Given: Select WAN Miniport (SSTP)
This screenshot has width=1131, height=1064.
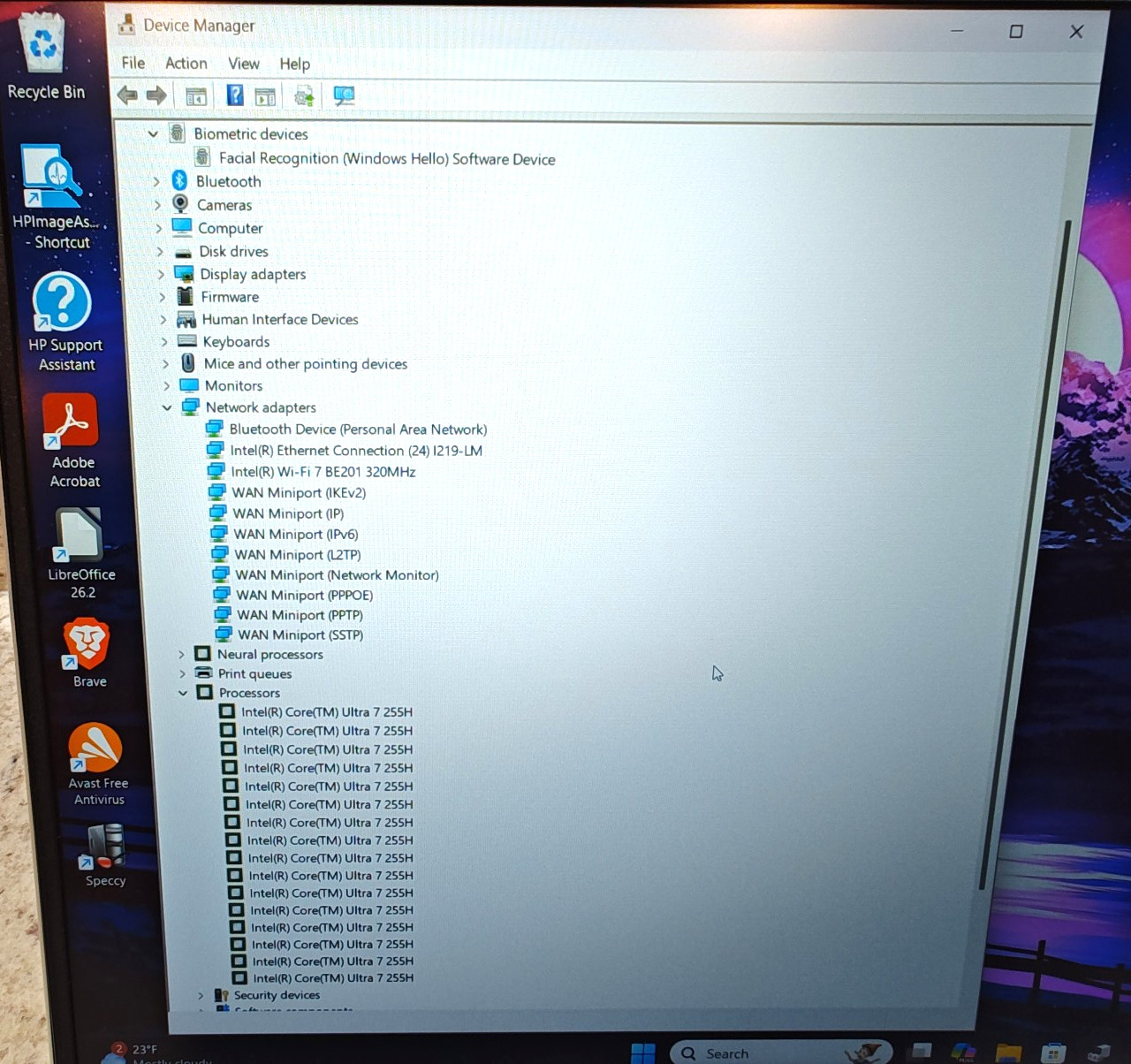Looking at the screenshot, I should [300, 635].
